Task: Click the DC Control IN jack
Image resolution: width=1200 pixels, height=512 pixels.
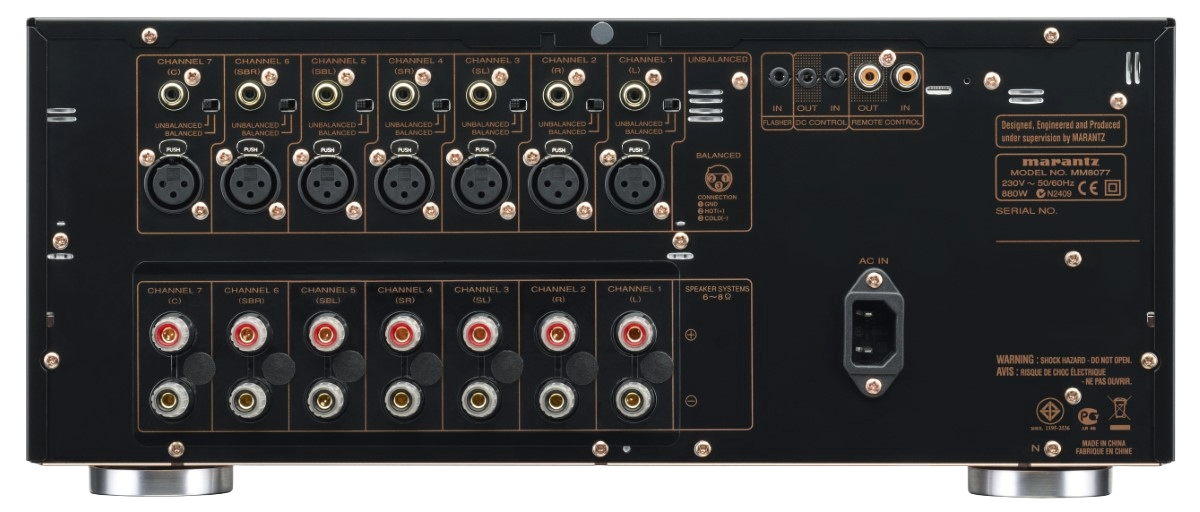Action: point(833,75)
